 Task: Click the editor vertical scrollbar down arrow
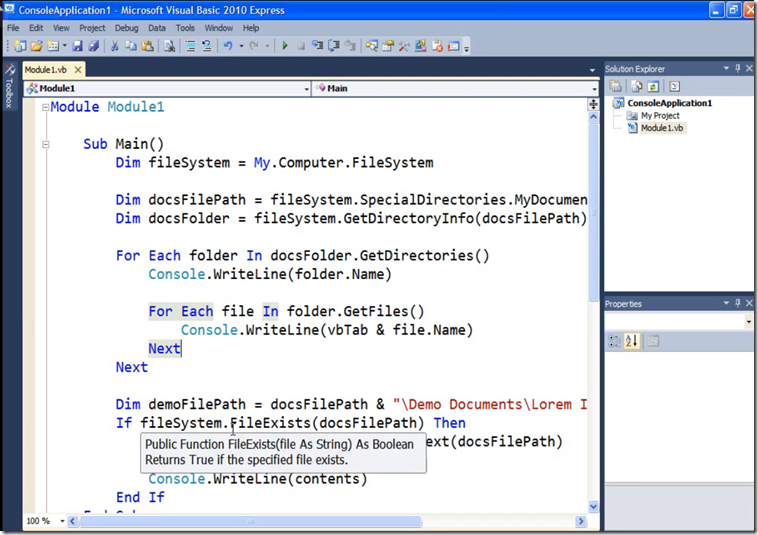coord(593,506)
